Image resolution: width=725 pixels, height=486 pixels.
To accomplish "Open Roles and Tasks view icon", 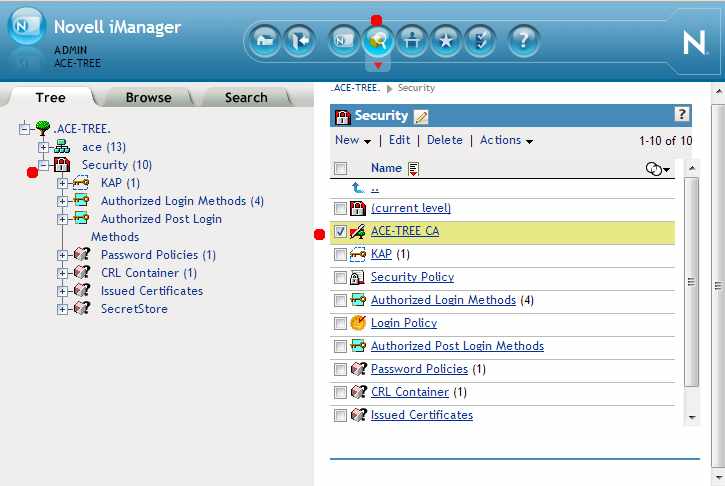I will [343, 41].
